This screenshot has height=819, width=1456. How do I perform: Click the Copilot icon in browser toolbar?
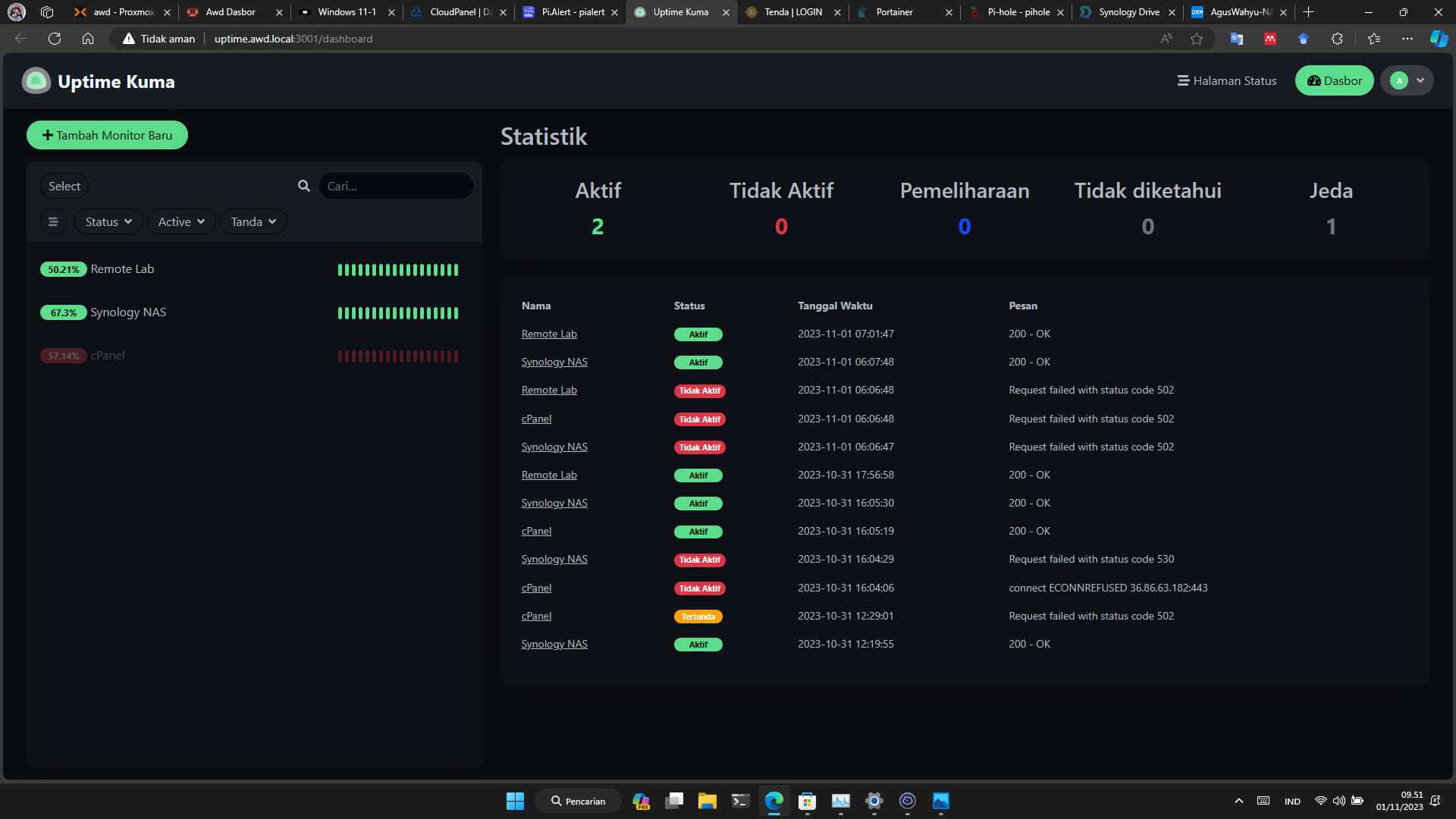[1439, 39]
